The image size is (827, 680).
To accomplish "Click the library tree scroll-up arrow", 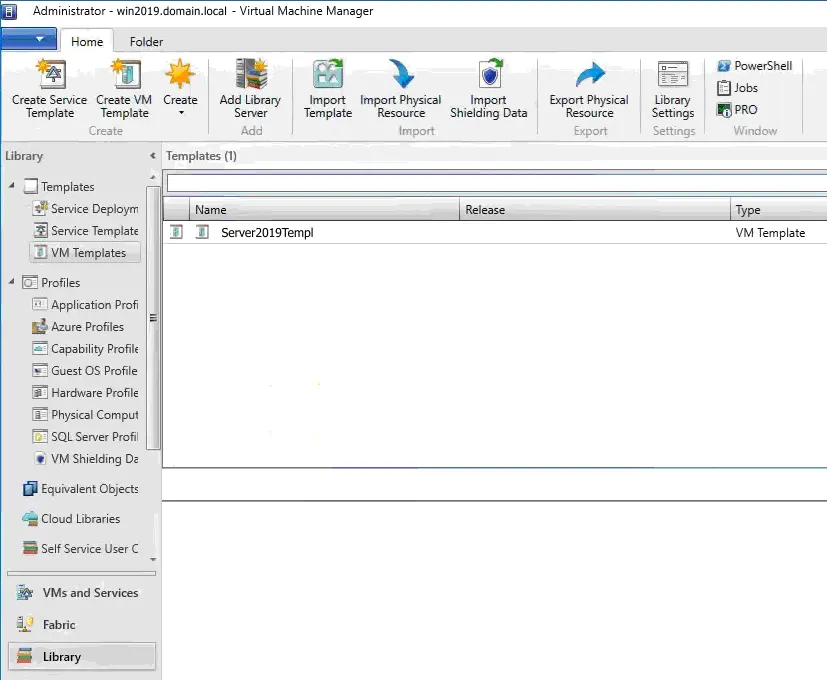I will point(153,177).
